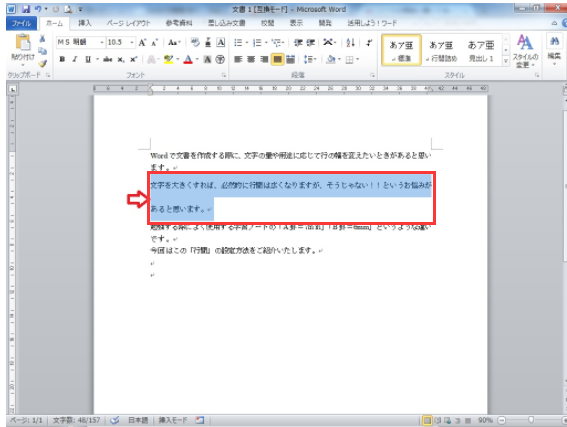
Task: Click the Show paragraph marks icon
Action: (368, 43)
